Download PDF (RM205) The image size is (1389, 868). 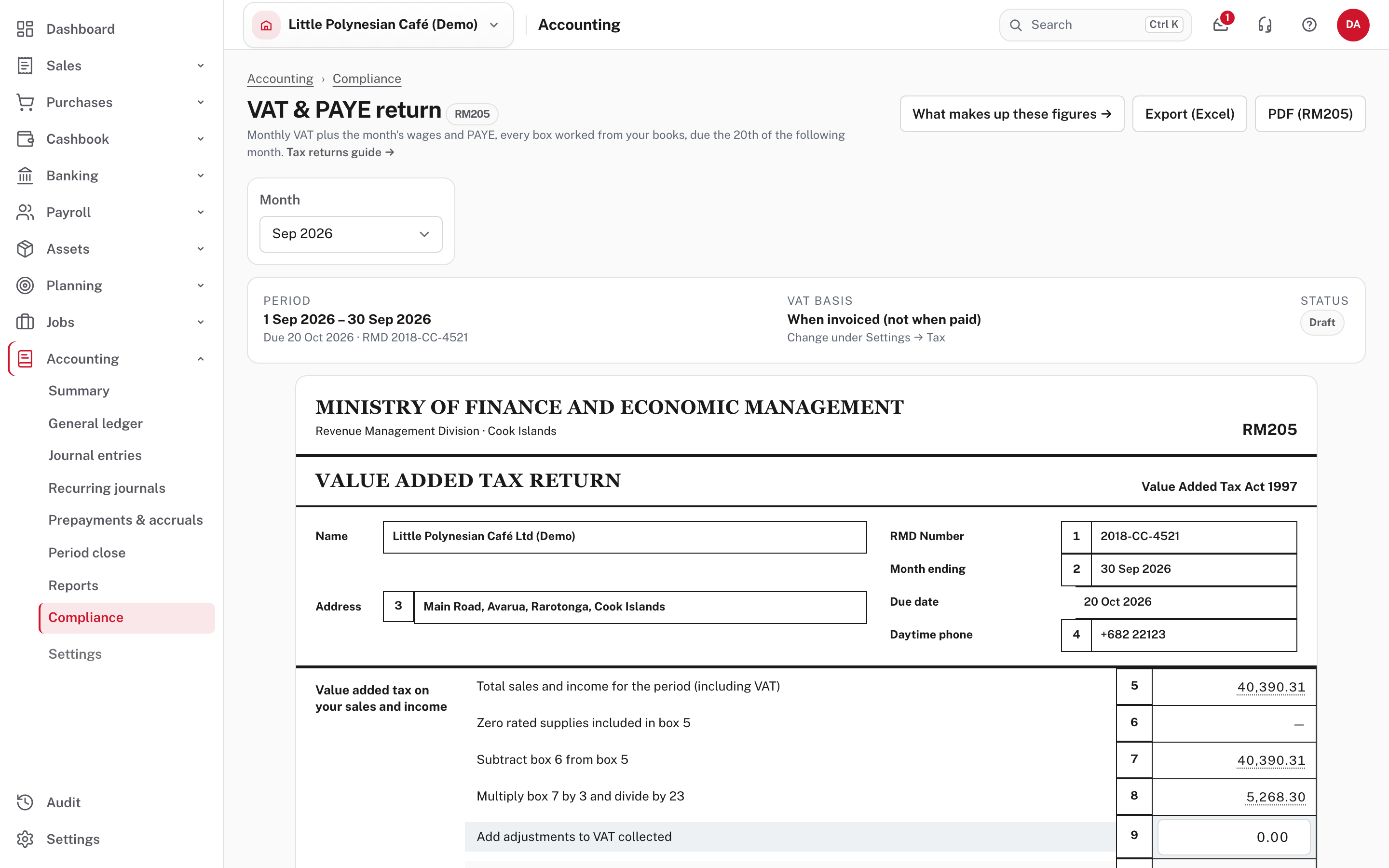(1310, 114)
